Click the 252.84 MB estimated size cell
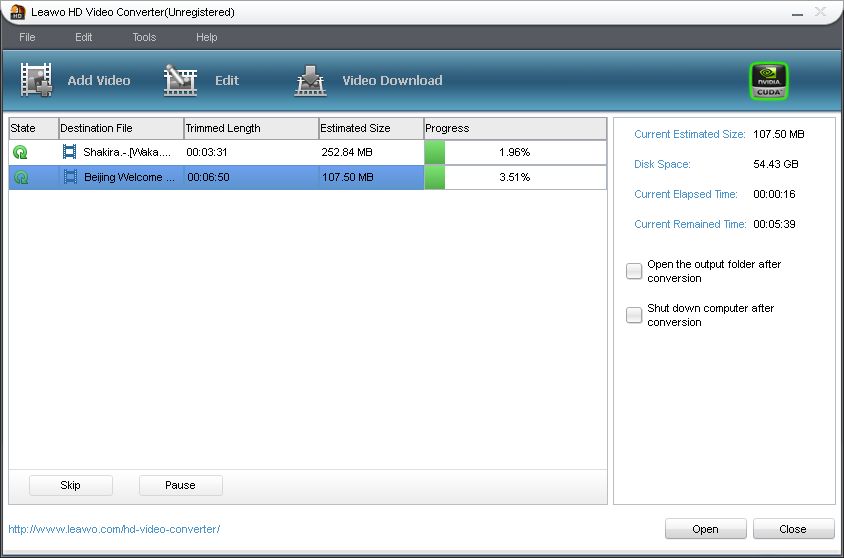This screenshot has width=844, height=558. (347, 152)
